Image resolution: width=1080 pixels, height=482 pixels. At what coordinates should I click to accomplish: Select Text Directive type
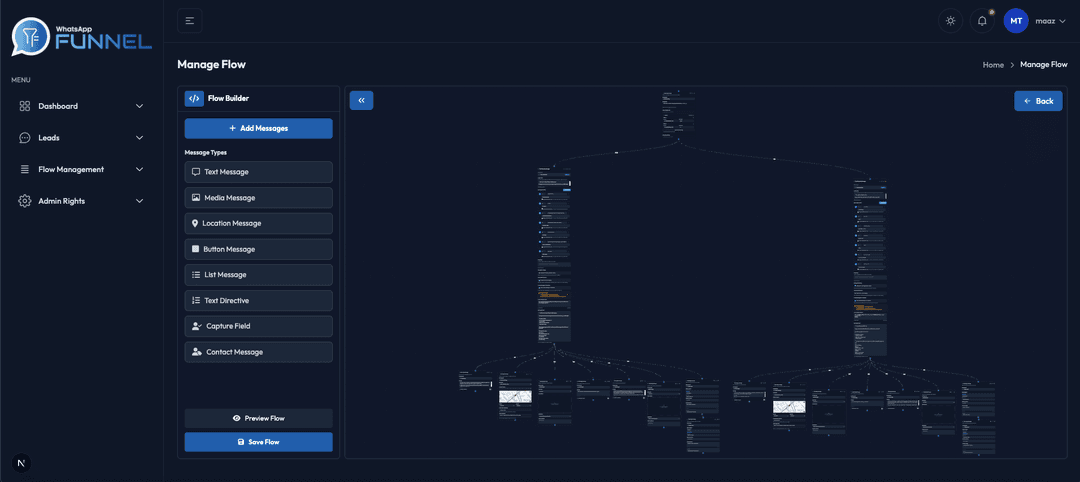tap(258, 301)
